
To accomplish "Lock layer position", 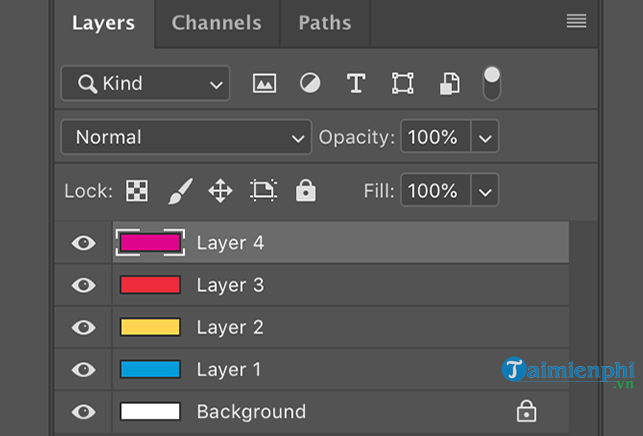I will click(220, 191).
